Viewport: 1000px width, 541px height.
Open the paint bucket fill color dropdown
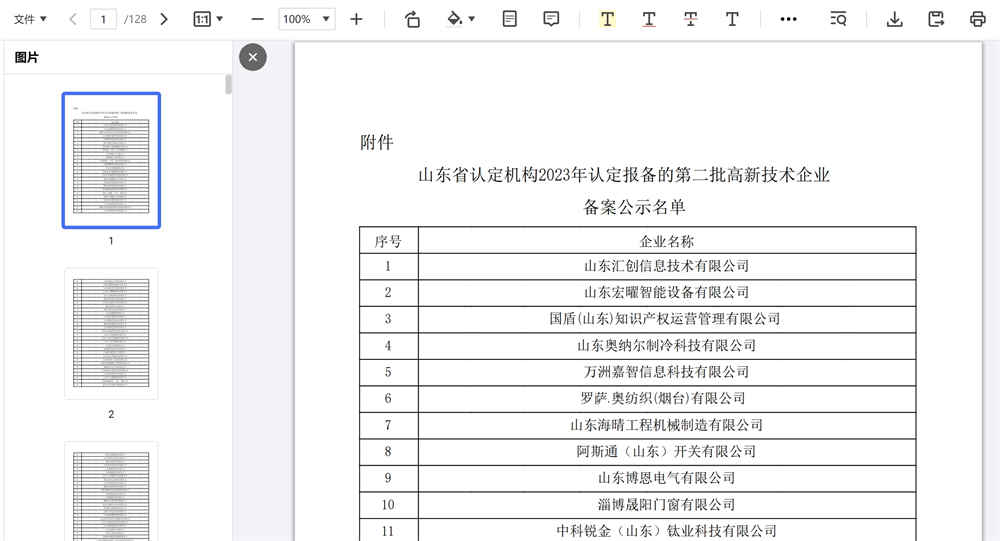coord(460,19)
